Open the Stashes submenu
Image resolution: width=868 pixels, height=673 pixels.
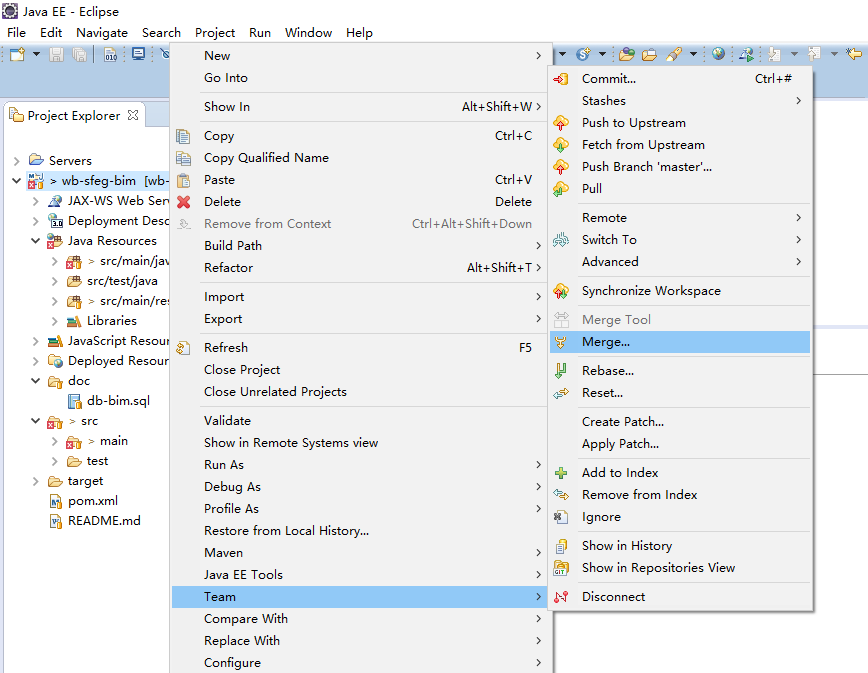[x=680, y=101]
